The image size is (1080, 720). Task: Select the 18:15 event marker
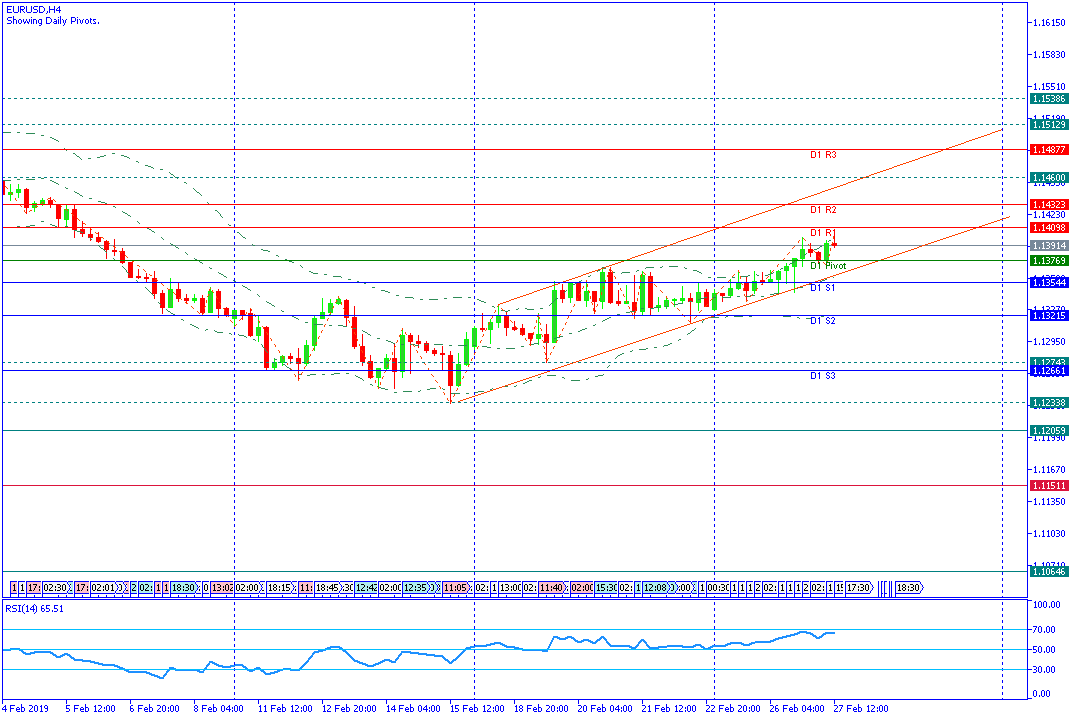click(279, 588)
